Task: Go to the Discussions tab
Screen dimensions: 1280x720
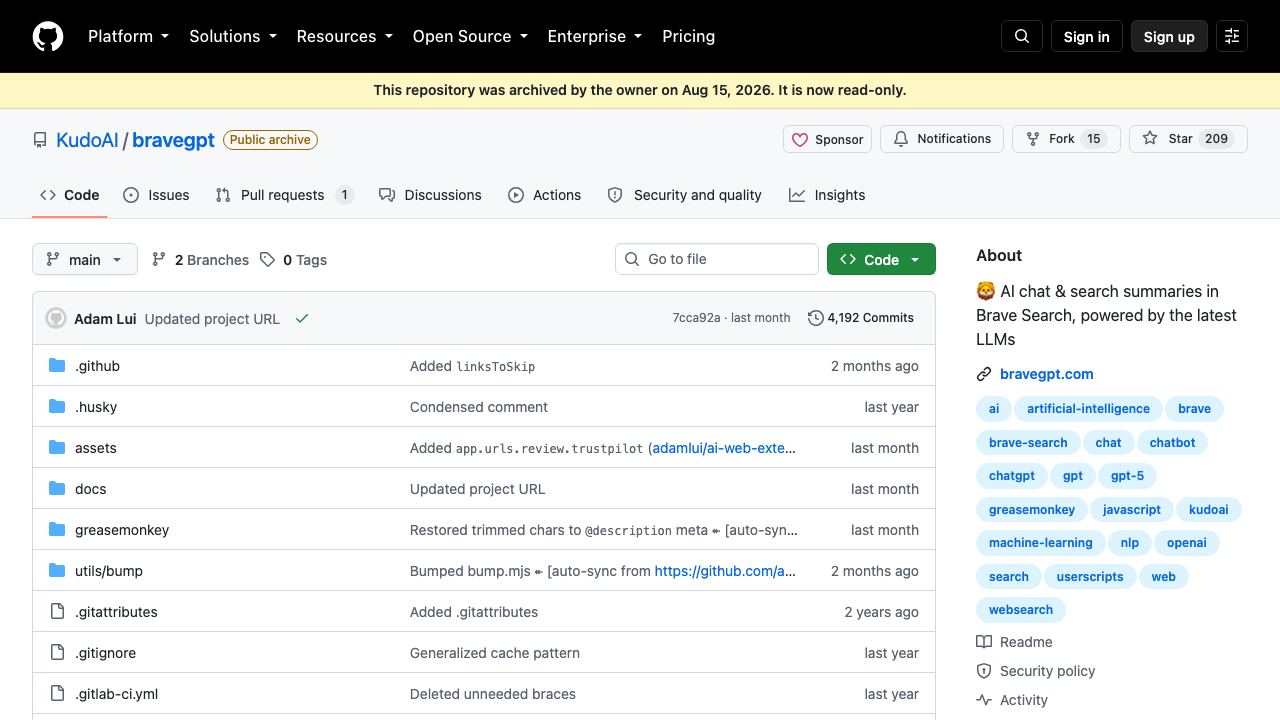Action: [x=430, y=195]
